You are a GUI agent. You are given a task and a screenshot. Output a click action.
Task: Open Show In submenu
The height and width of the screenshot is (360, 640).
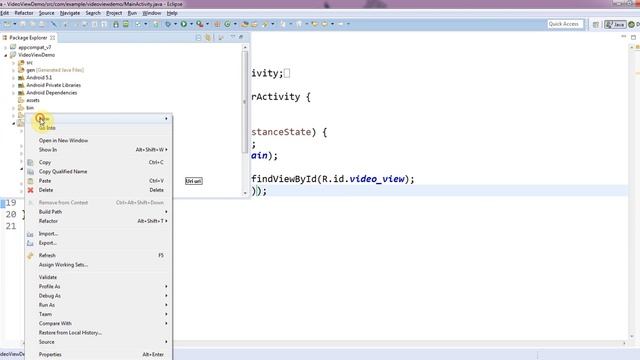pos(98,150)
